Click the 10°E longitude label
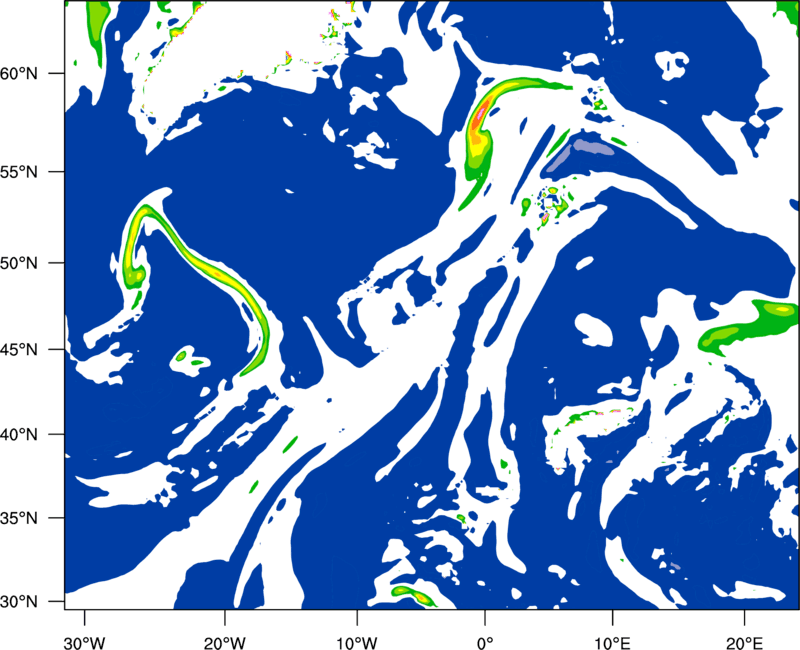800x650 pixels. (x=612, y=643)
